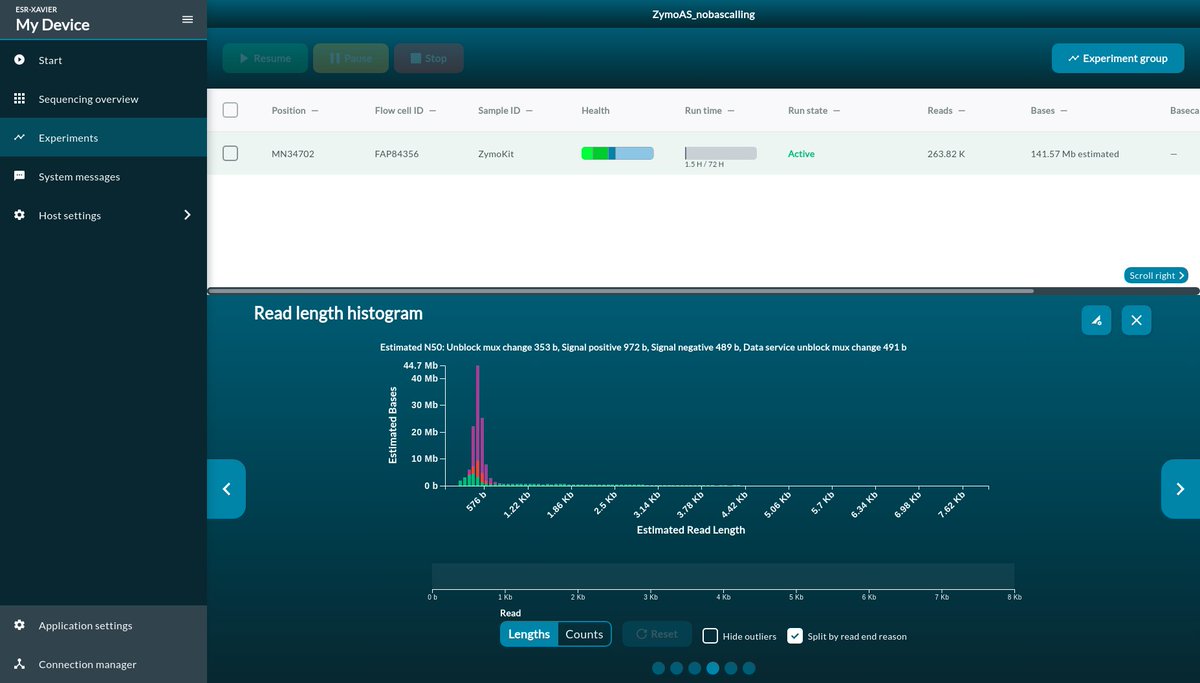Select the third chart pagination dot
Viewport: 1200px width, 683px height.
click(x=695, y=668)
